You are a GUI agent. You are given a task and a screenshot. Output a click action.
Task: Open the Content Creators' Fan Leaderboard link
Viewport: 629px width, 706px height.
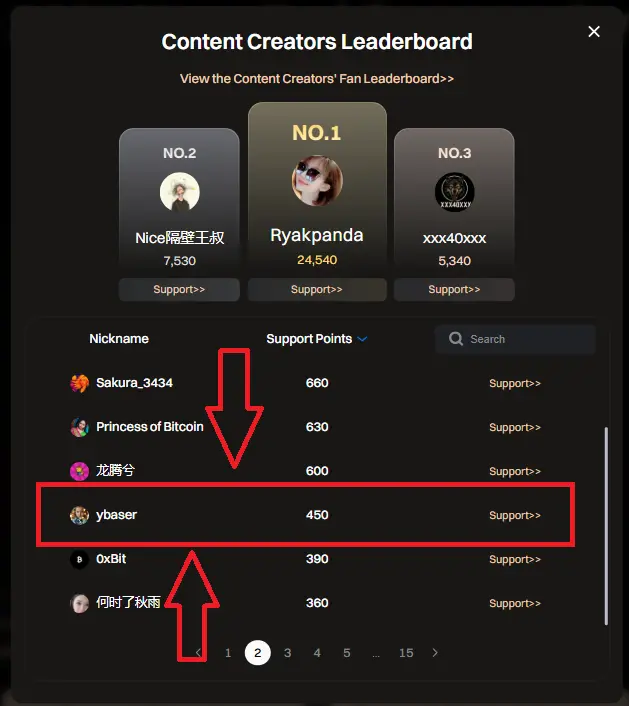317,79
